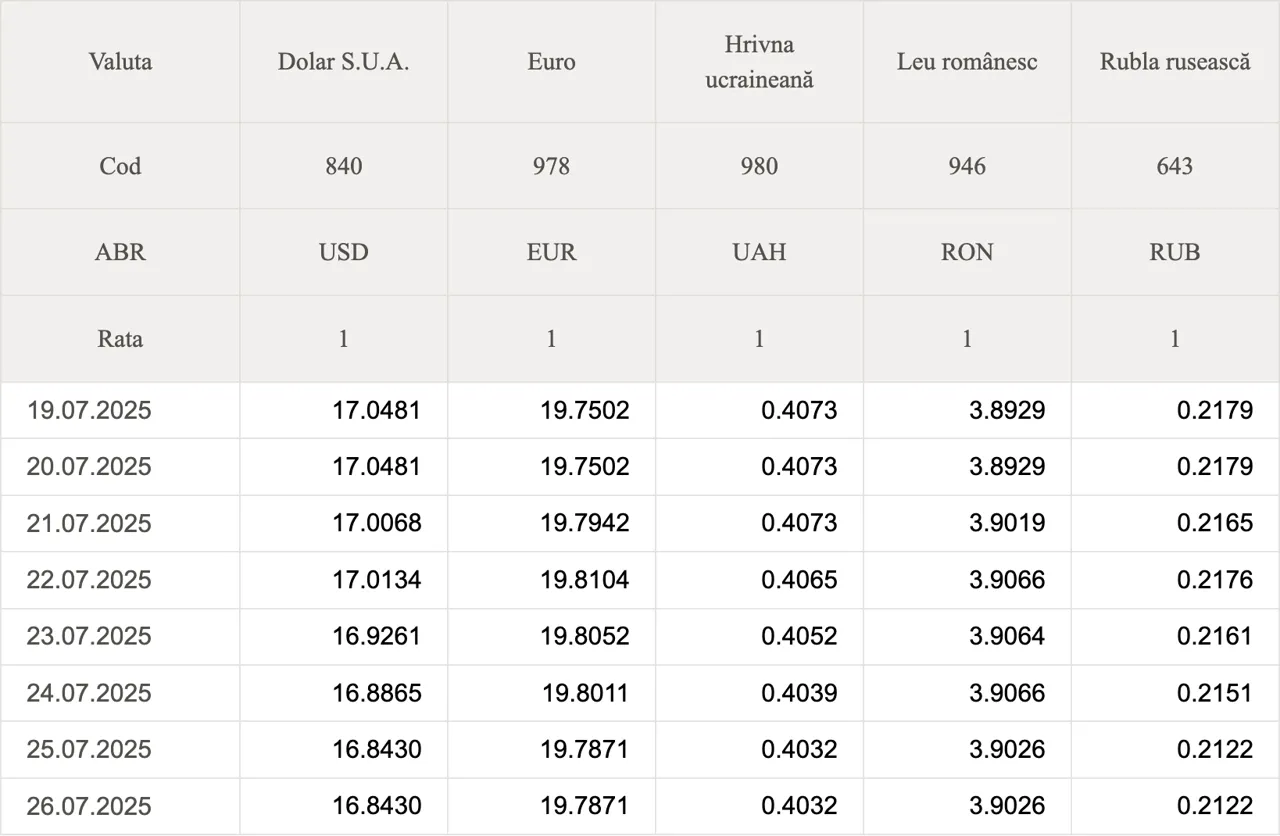Click currency code 980 cell
The height and width of the screenshot is (836, 1280).
[759, 166]
